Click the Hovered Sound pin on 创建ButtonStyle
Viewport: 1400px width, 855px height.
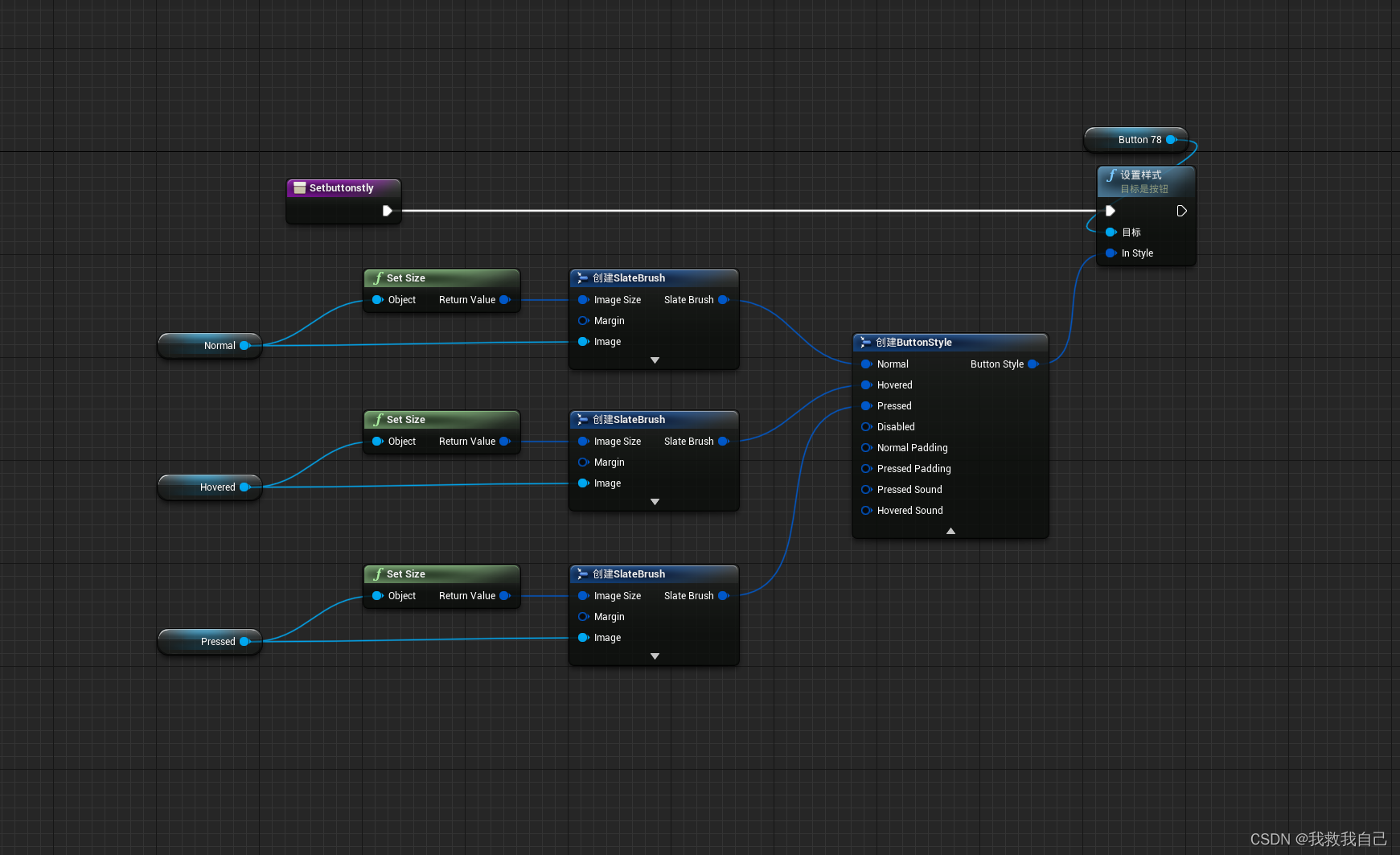point(866,510)
